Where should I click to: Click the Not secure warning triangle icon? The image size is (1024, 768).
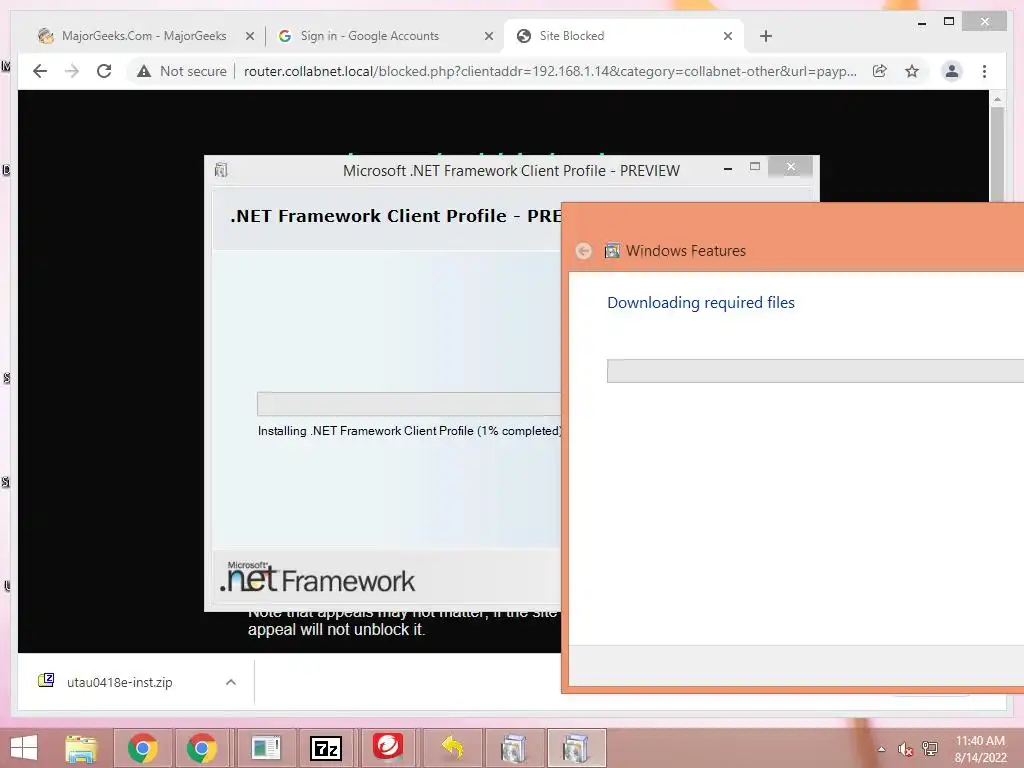(x=144, y=71)
